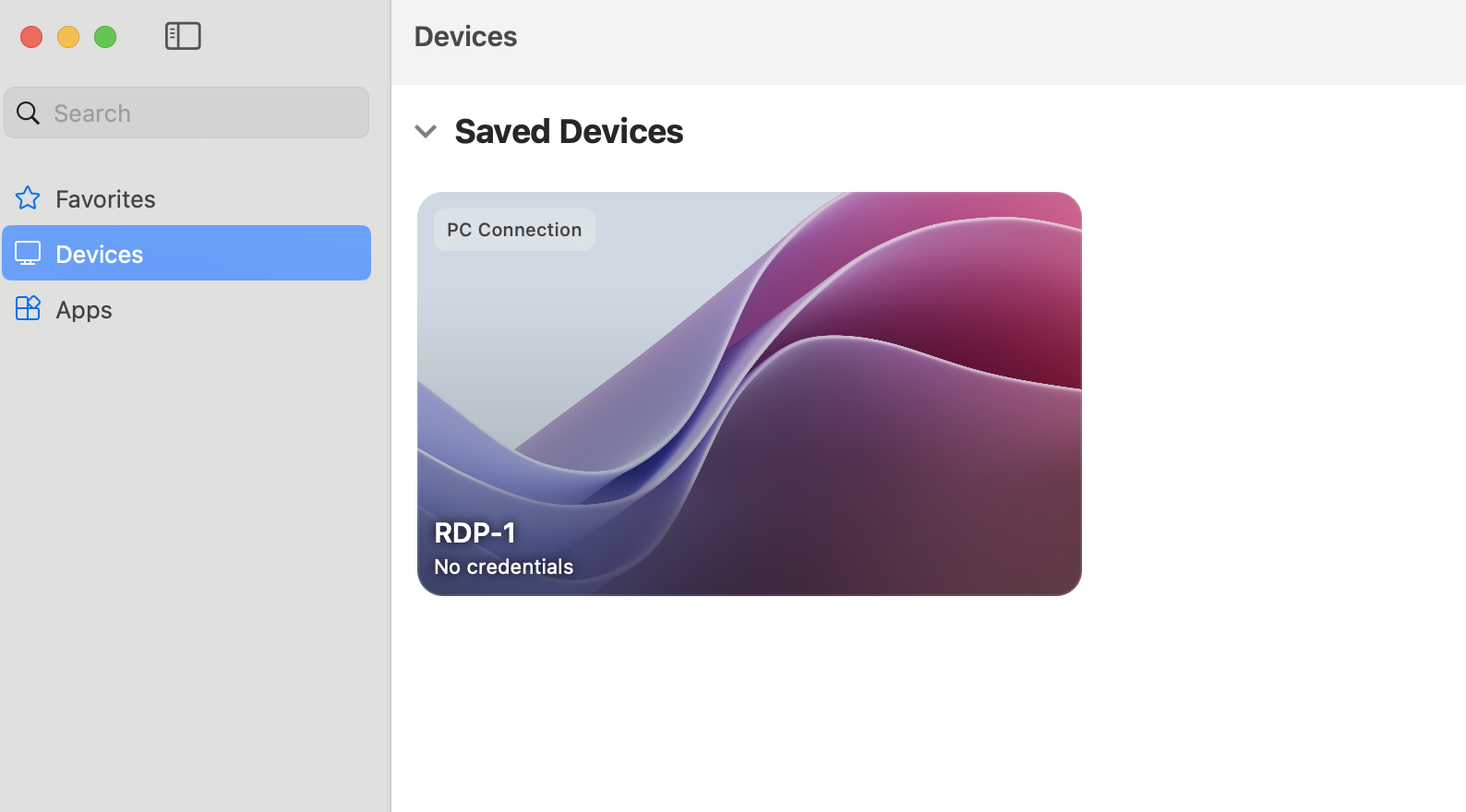Click the Favorites star icon
1466x812 pixels.
[28, 198]
